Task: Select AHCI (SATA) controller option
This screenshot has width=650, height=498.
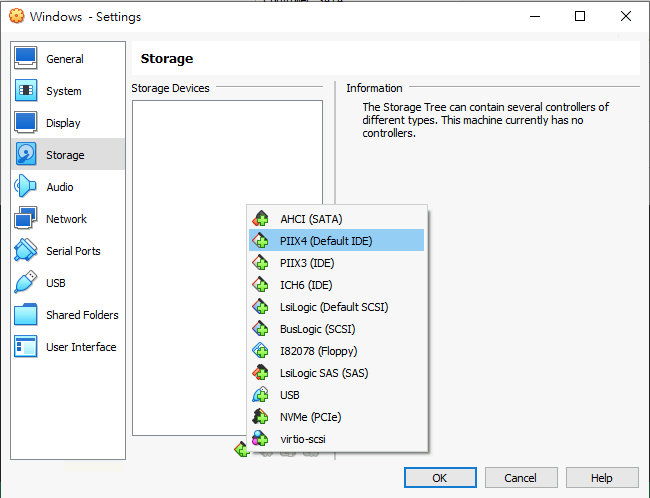Action: 312,219
